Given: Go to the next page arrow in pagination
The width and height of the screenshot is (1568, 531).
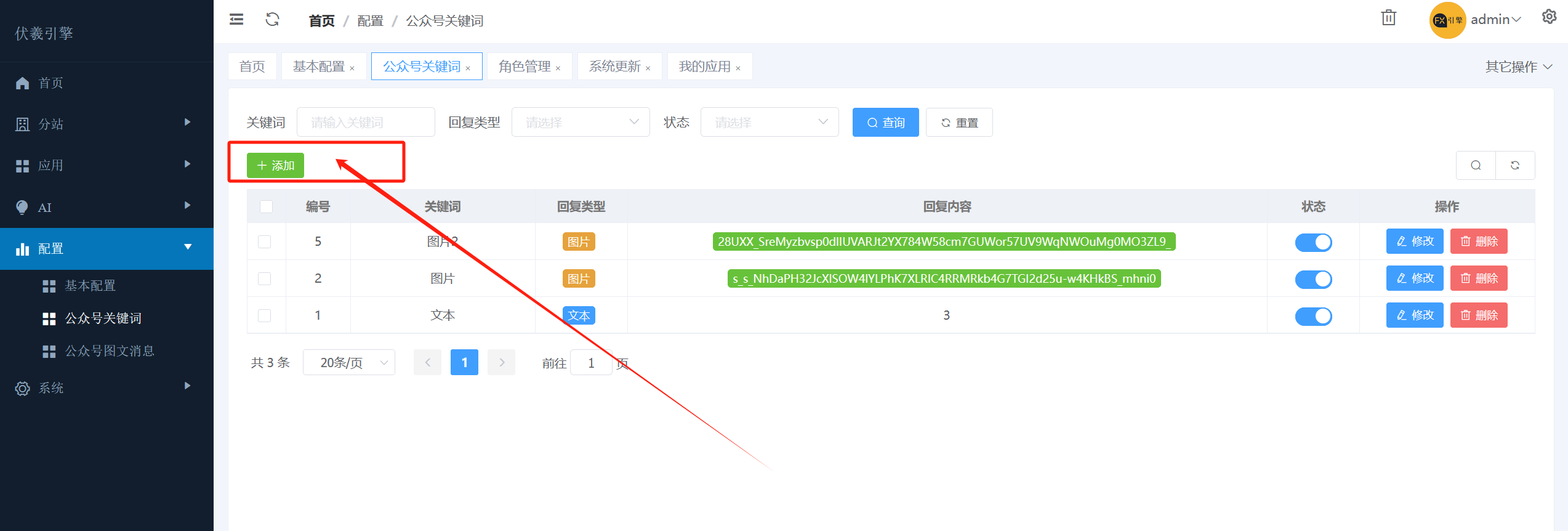Looking at the screenshot, I should tap(501, 362).
